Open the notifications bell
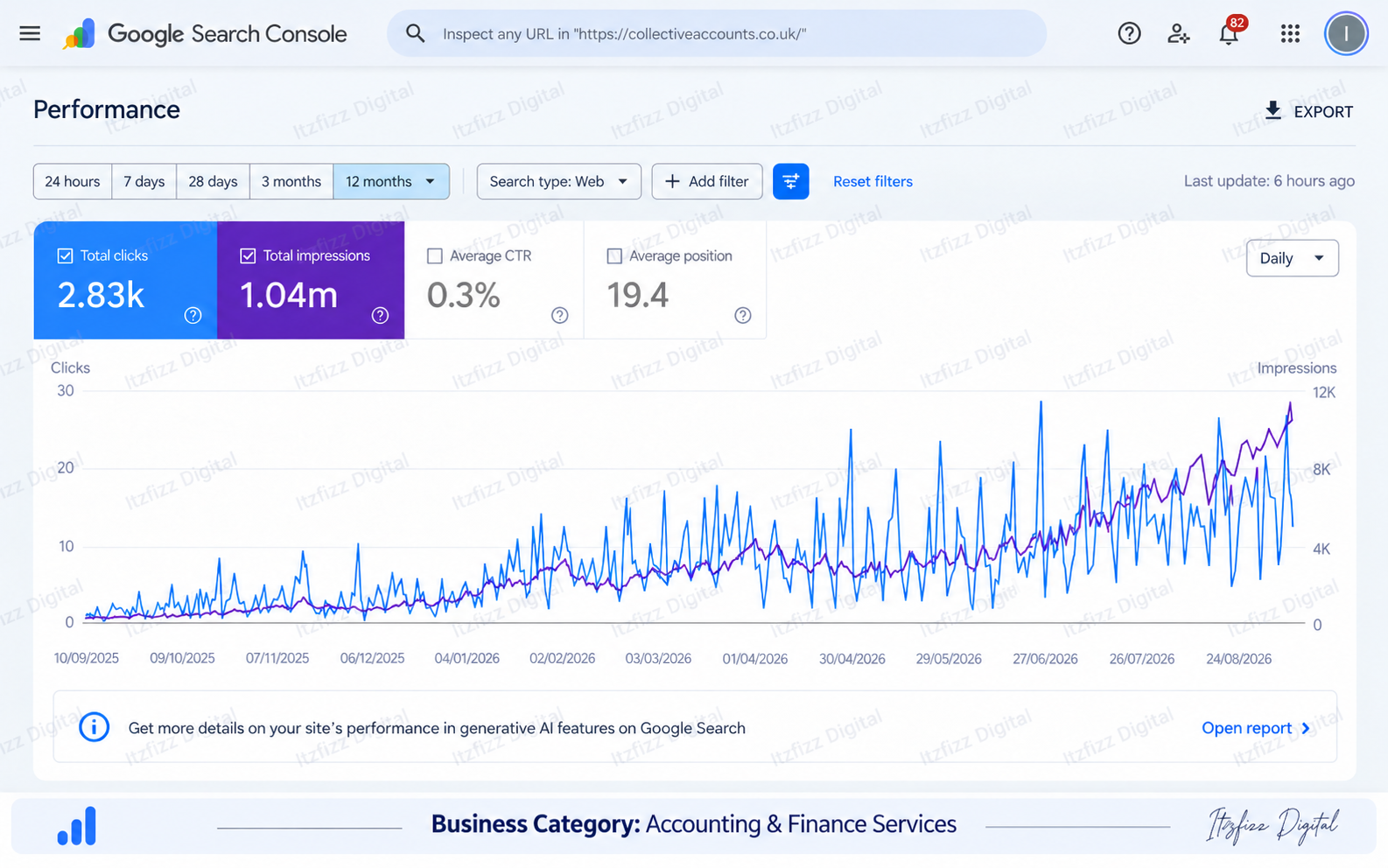Viewport: 1388px width, 868px height. (x=1229, y=34)
